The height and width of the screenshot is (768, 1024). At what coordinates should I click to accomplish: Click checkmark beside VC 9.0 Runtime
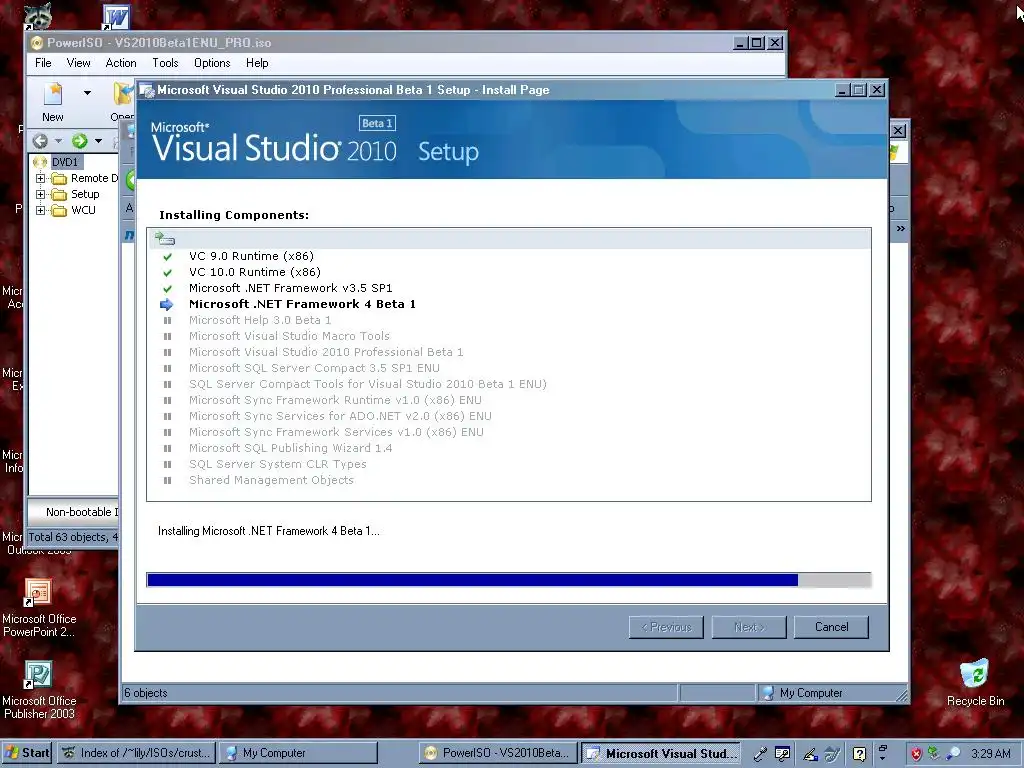point(167,257)
